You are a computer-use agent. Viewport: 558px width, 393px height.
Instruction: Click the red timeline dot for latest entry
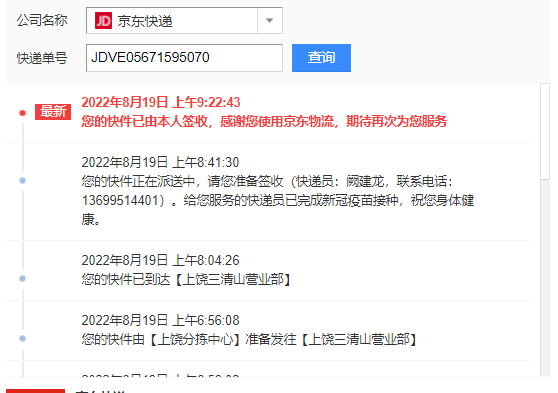coord(22,113)
